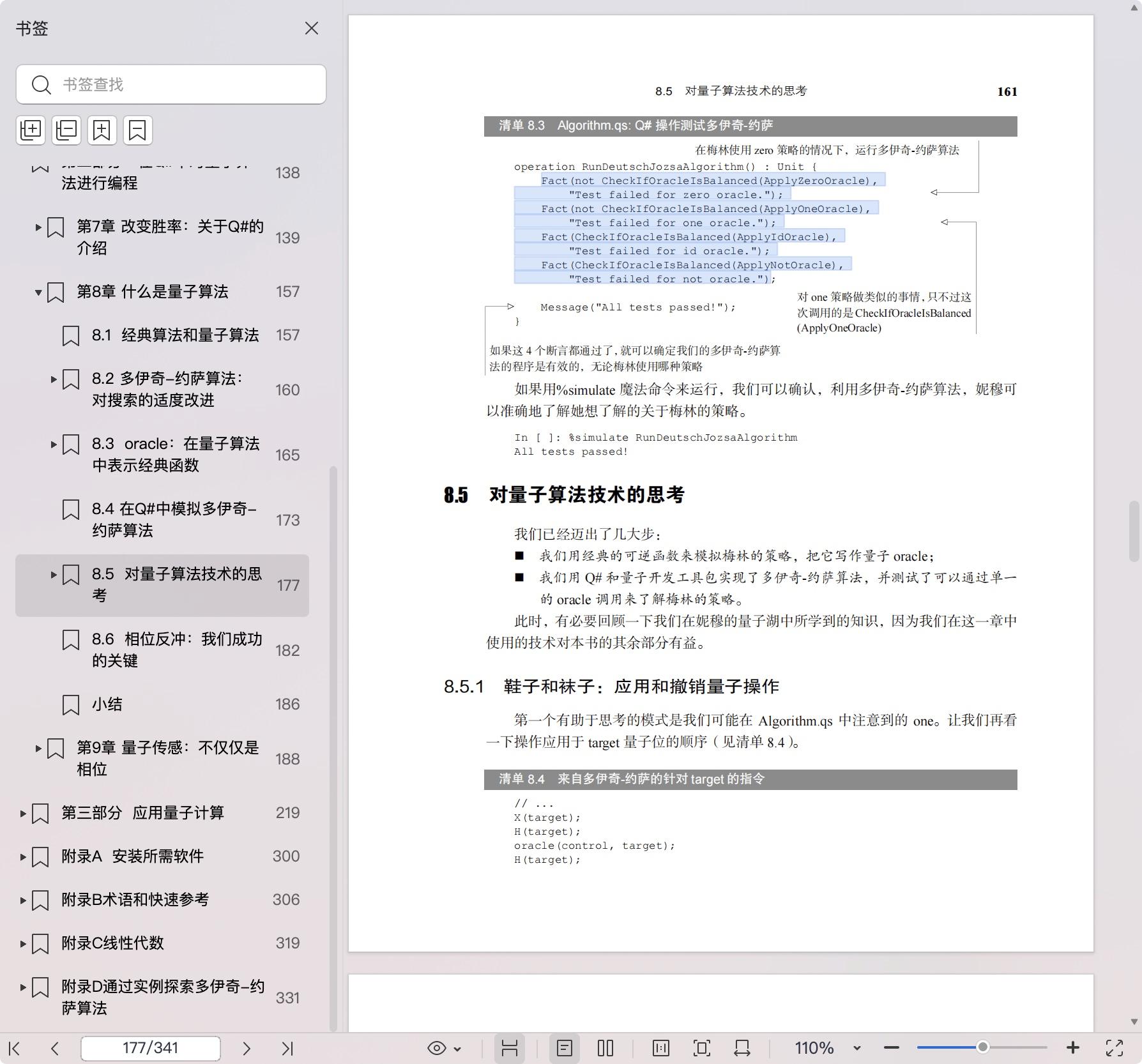
Task: Click bookmark icon beside 附录A
Action: pyautogui.click(x=40, y=857)
